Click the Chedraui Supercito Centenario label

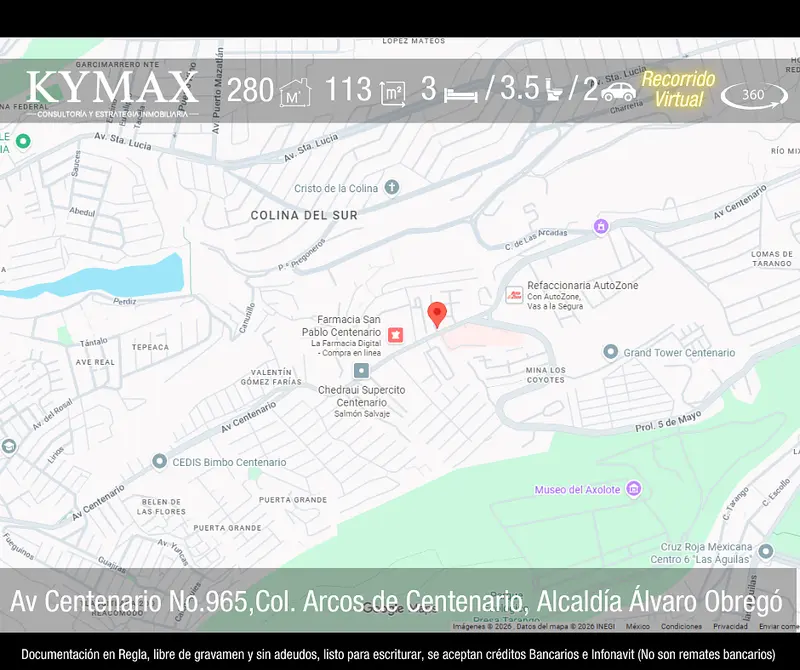(x=362, y=396)
